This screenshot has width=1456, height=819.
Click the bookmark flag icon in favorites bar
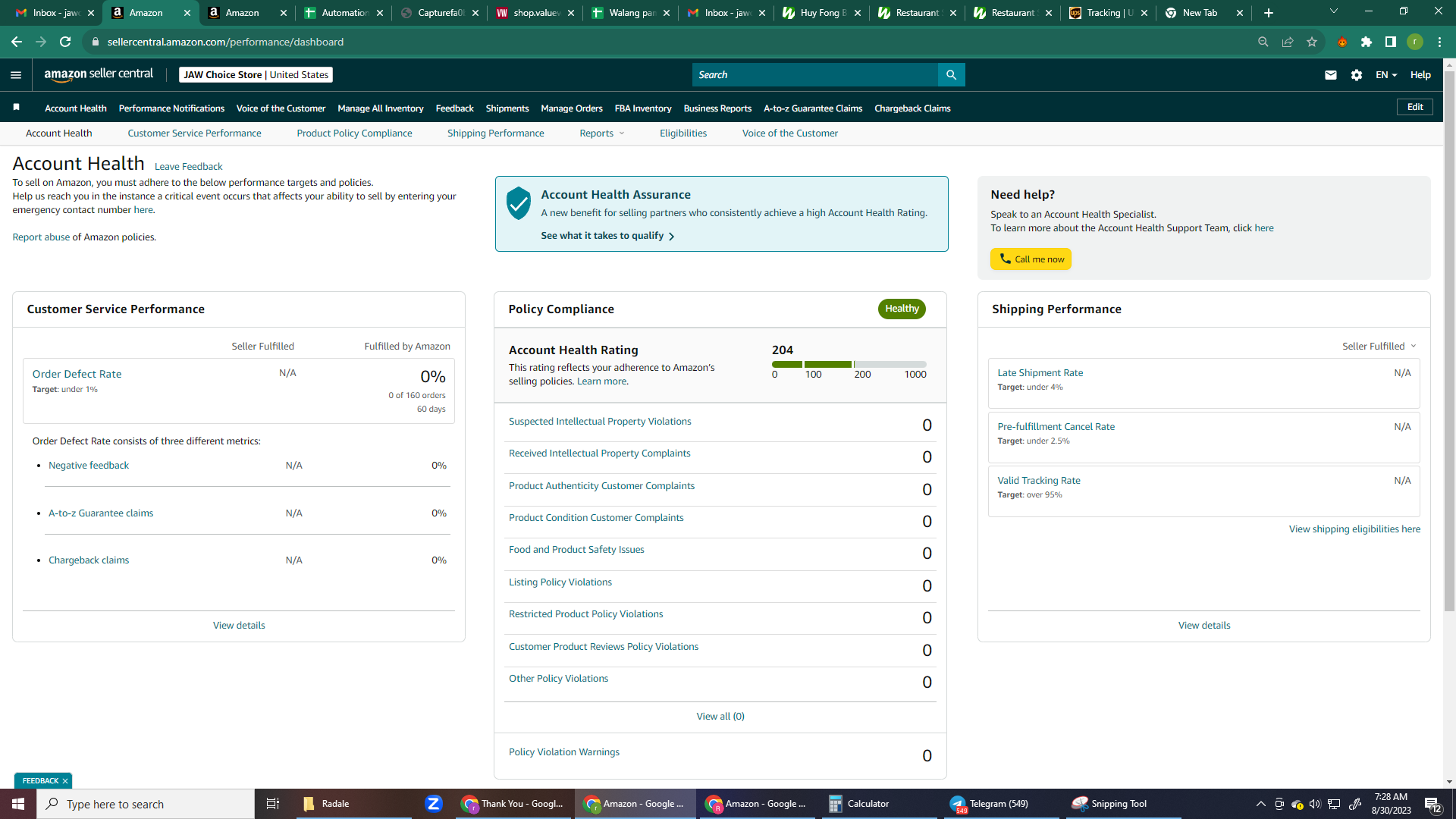(16, 108)
